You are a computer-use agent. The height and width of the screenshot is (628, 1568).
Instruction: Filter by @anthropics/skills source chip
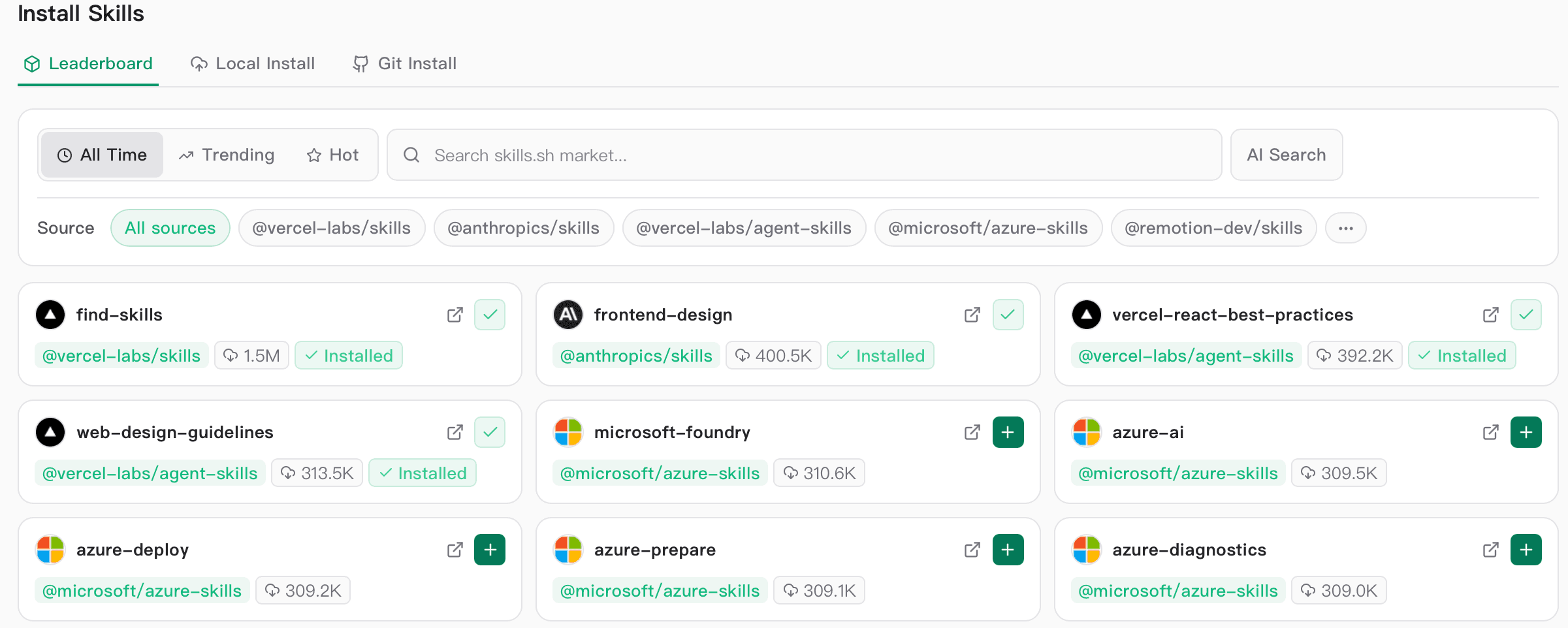(x=524, y=228)
